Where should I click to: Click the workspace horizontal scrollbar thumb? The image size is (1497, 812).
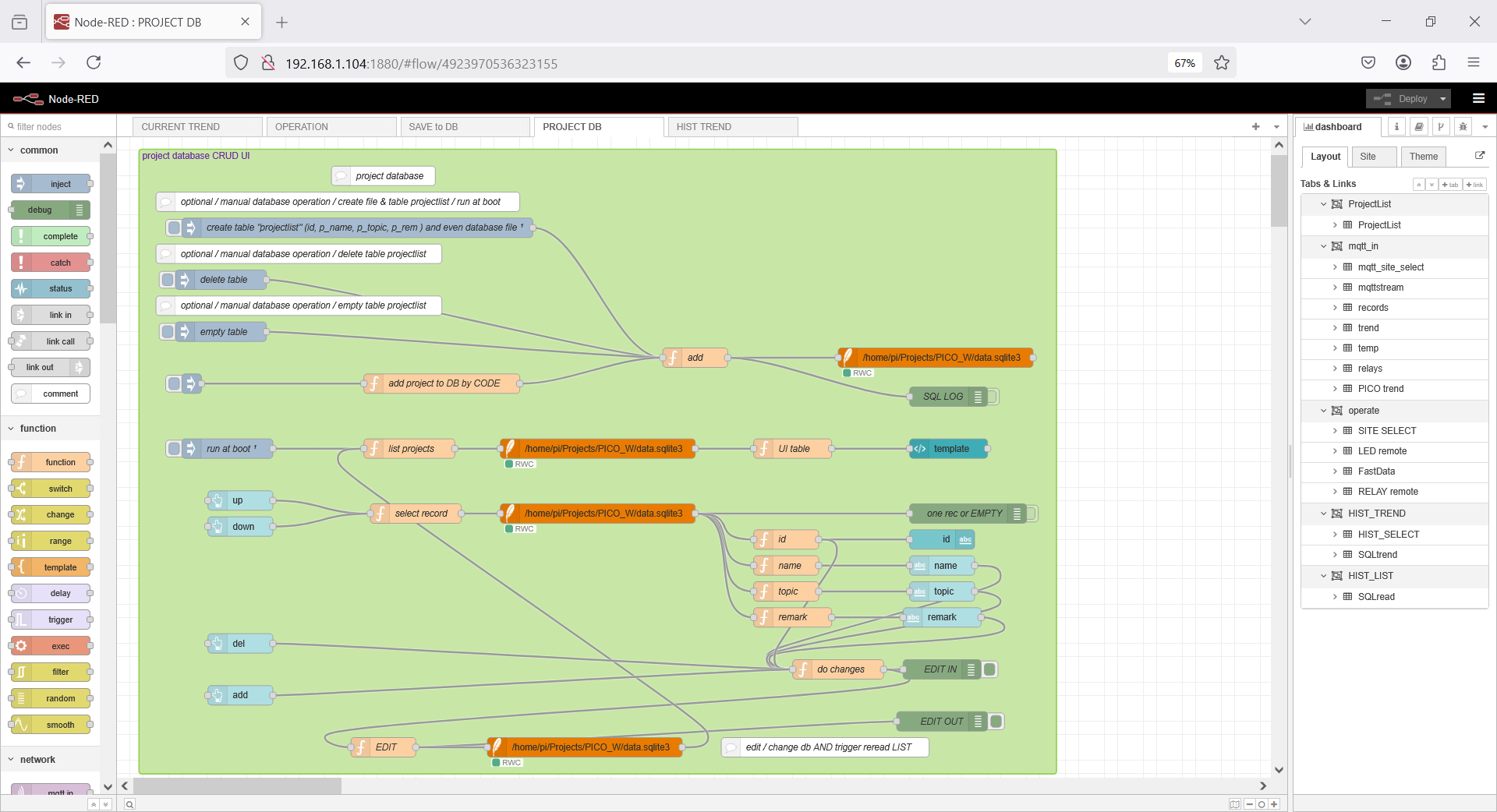237,786
